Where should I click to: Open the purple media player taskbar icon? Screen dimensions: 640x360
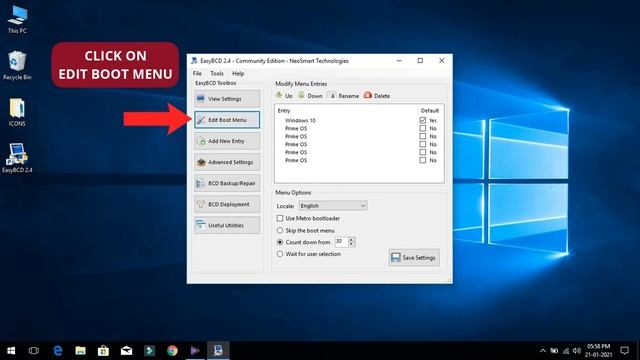(195, 351)
